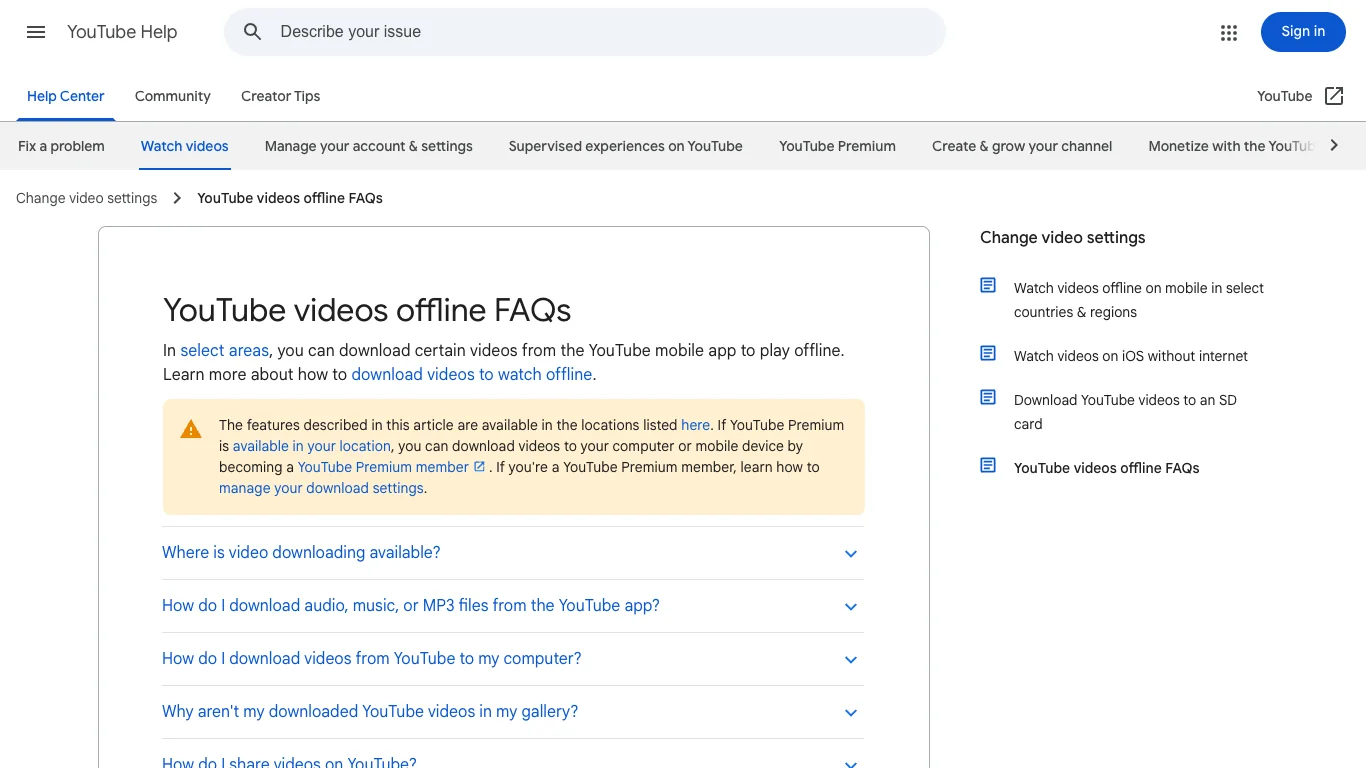Image resolution: width=1366 pixels, height=768 pixels.
Task: Expand How do I share videos question
Action: tap(851, 763)
